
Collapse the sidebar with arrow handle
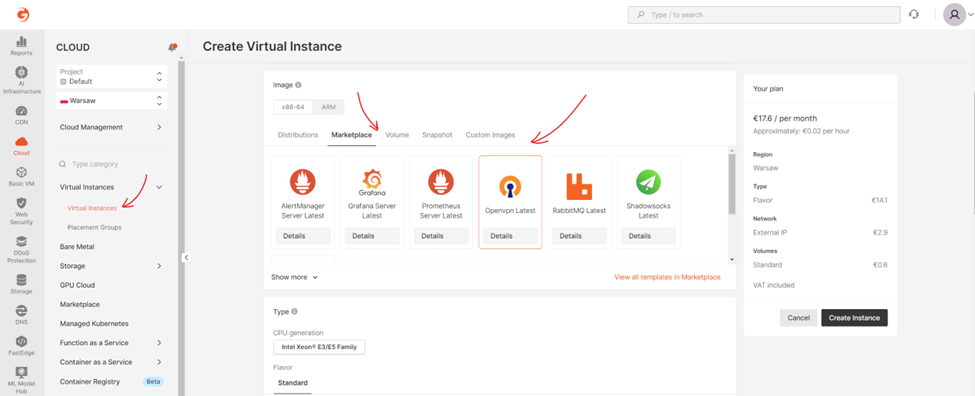pyautogui.click(x=185, y=257)
